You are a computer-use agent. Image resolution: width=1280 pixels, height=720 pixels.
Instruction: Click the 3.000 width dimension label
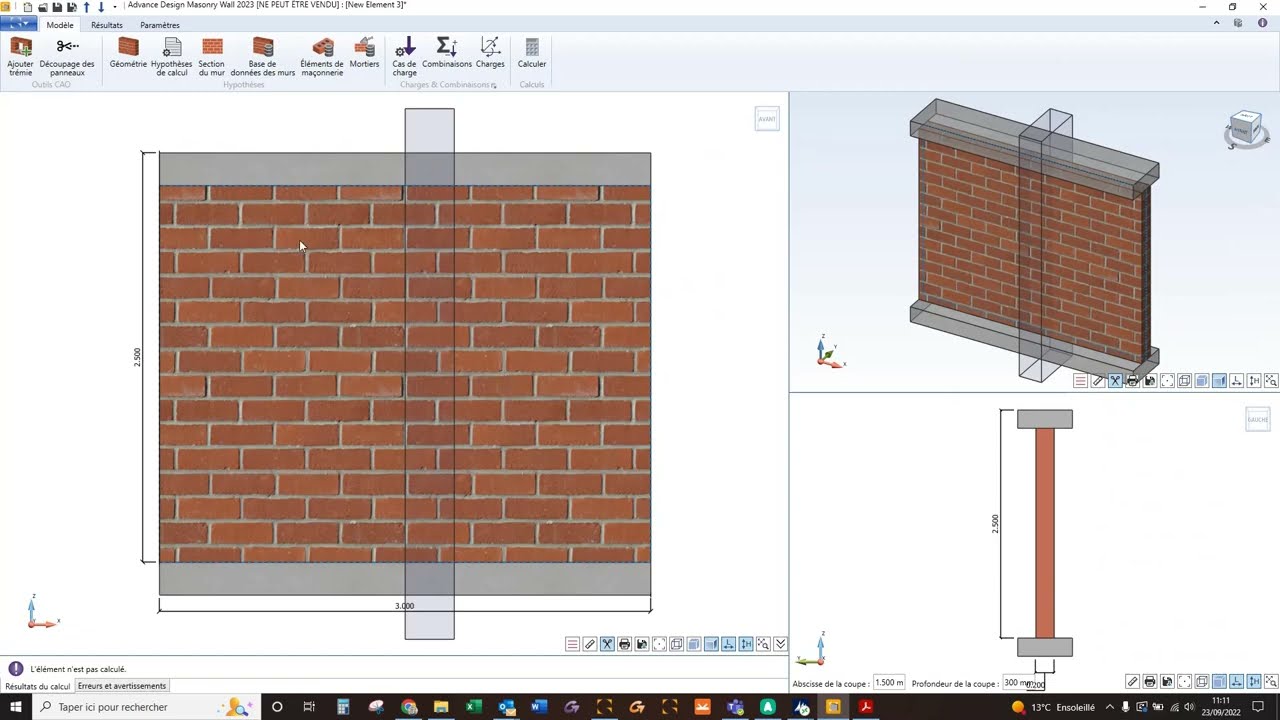pyautogui.click(x=404, y=606)
